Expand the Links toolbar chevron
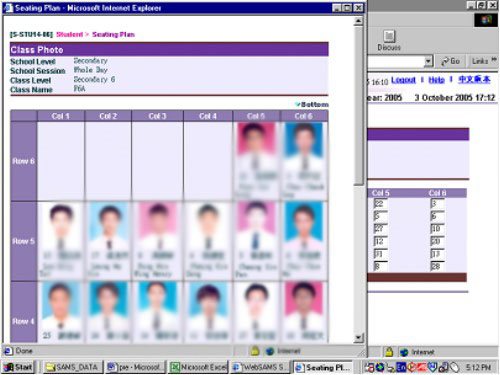This screenshot has height=375, width=500. pyautogui.click(x=494, y=60)
